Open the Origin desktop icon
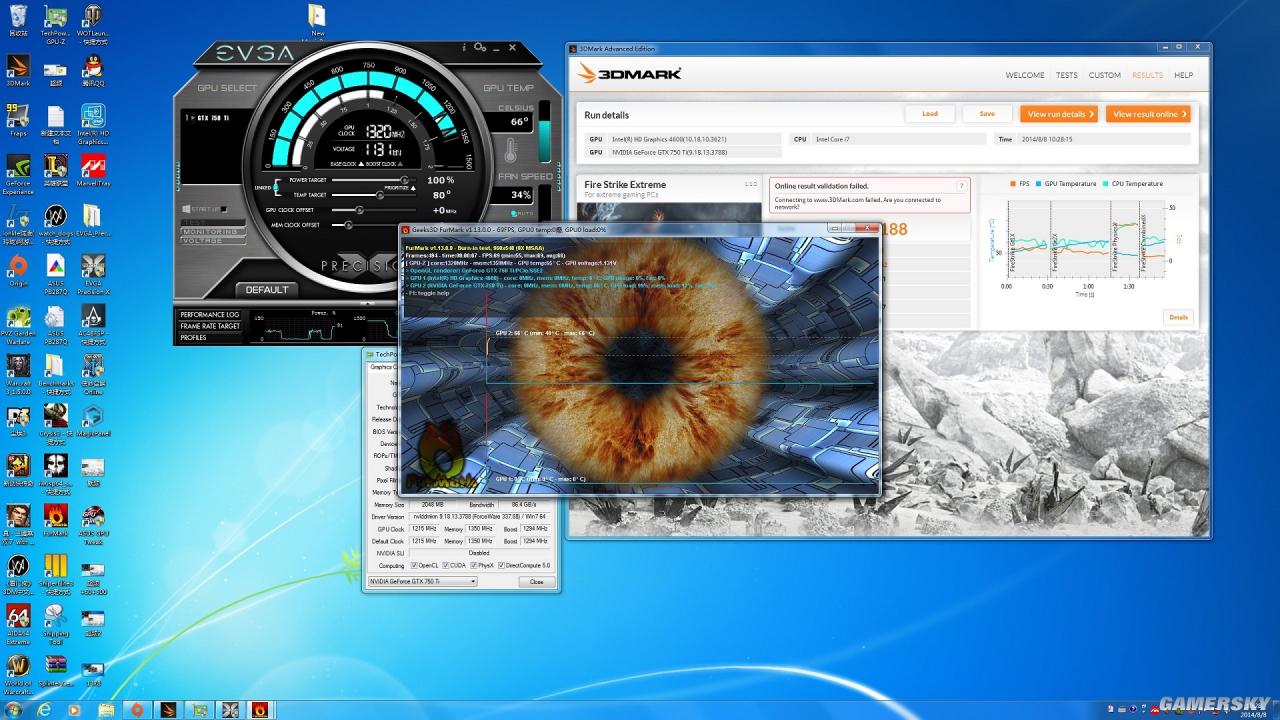 [18, 270]
